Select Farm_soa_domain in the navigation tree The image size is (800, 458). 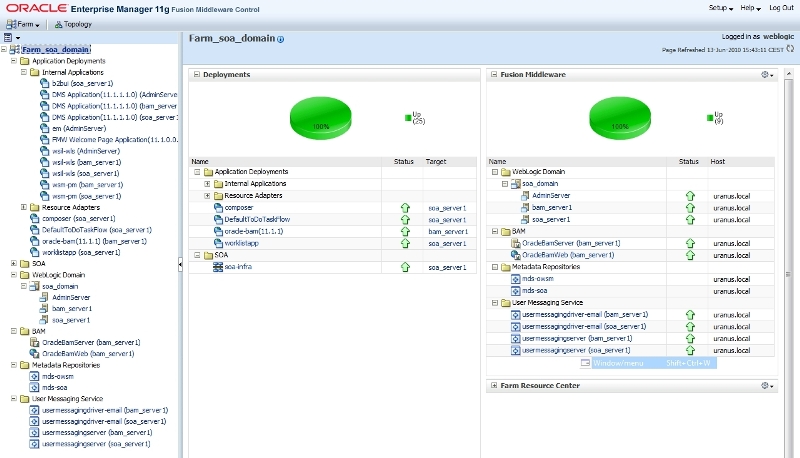56,49
